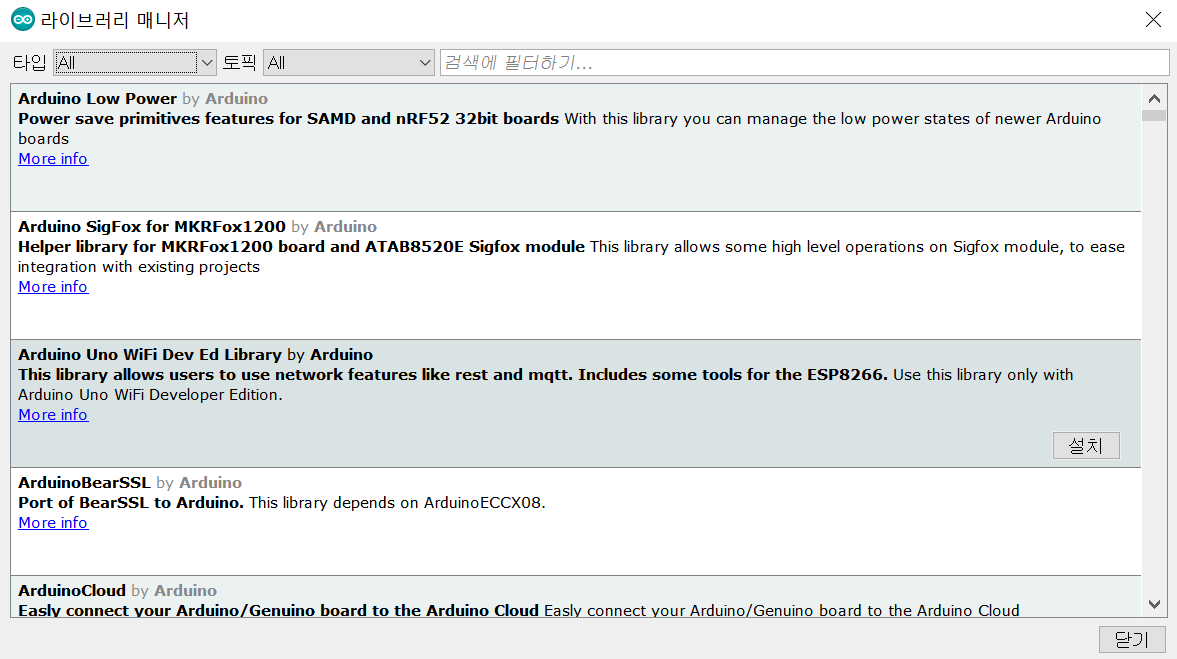Click the Arduino logo icon in title bar

click(23, 20)
